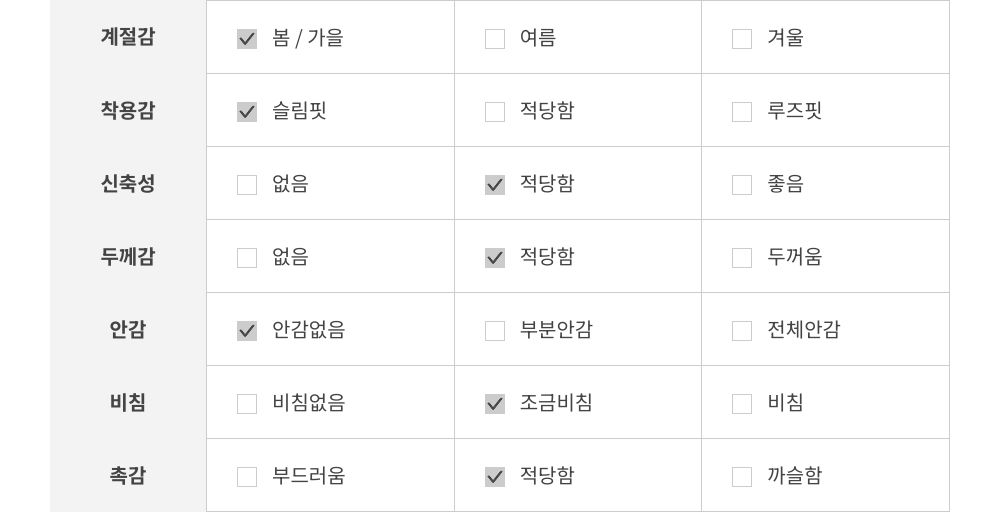Check 없음 in the 신축성 row

point(247,185)
